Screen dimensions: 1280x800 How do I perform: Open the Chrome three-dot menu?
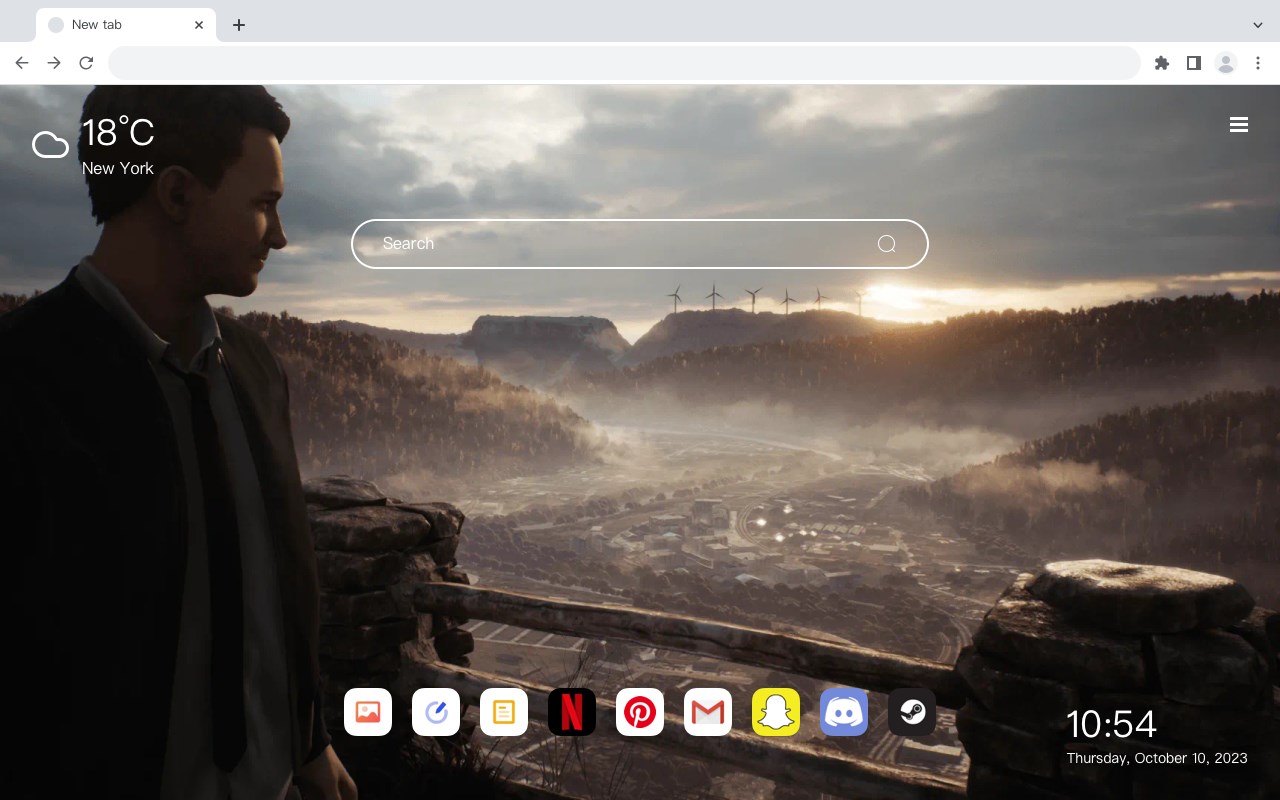[x=1258, y=63]
